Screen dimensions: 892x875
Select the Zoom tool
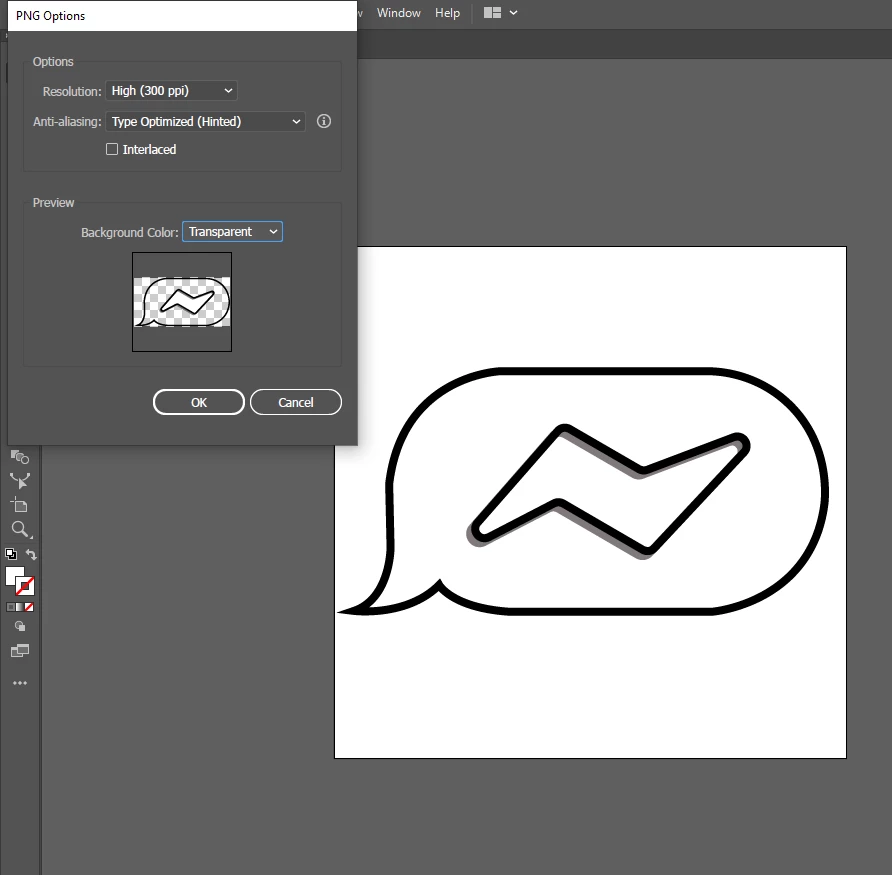coord(20,530)
